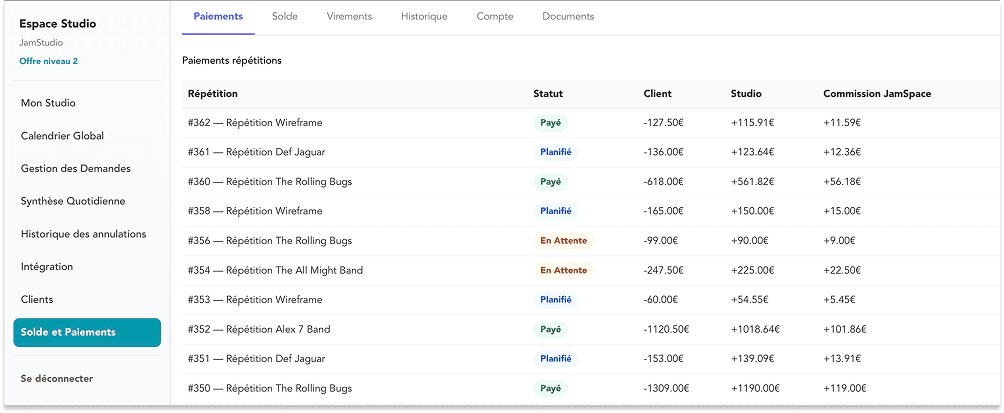Click the Planifié badge on row #358
Screen dimensions: 1004x413
click(x=556, y=211)
